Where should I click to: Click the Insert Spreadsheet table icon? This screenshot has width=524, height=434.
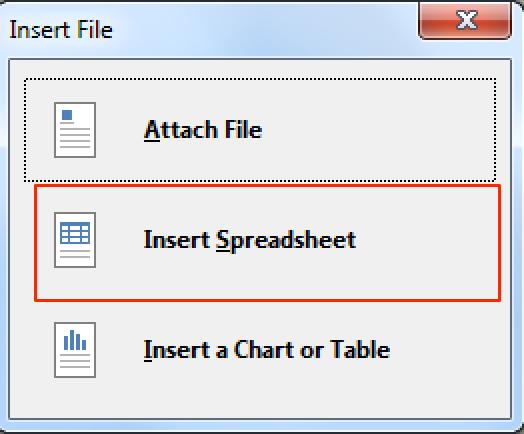point(75,240)
